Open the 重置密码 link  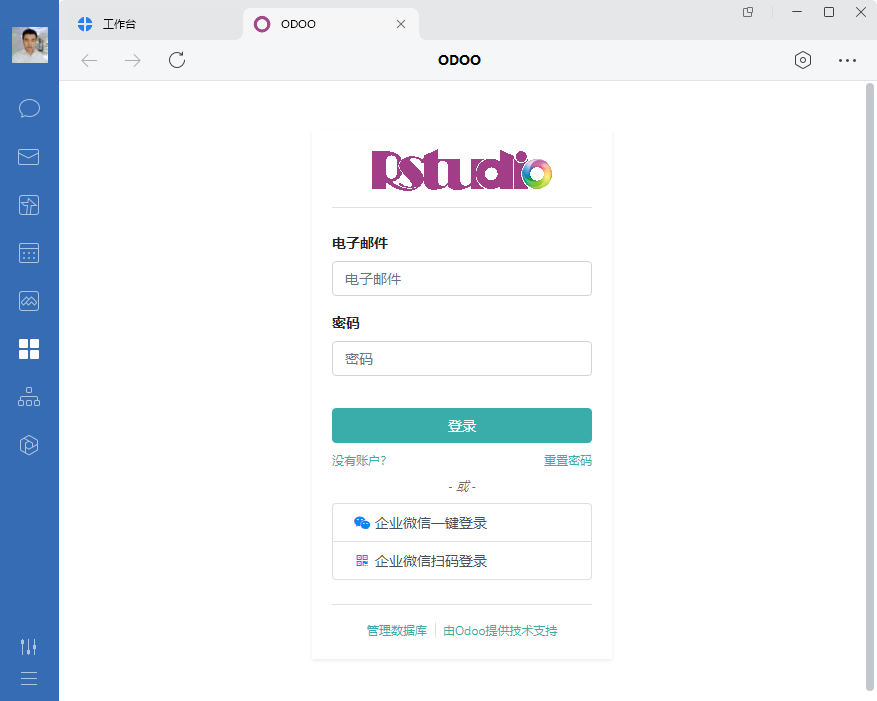[568, 460]
